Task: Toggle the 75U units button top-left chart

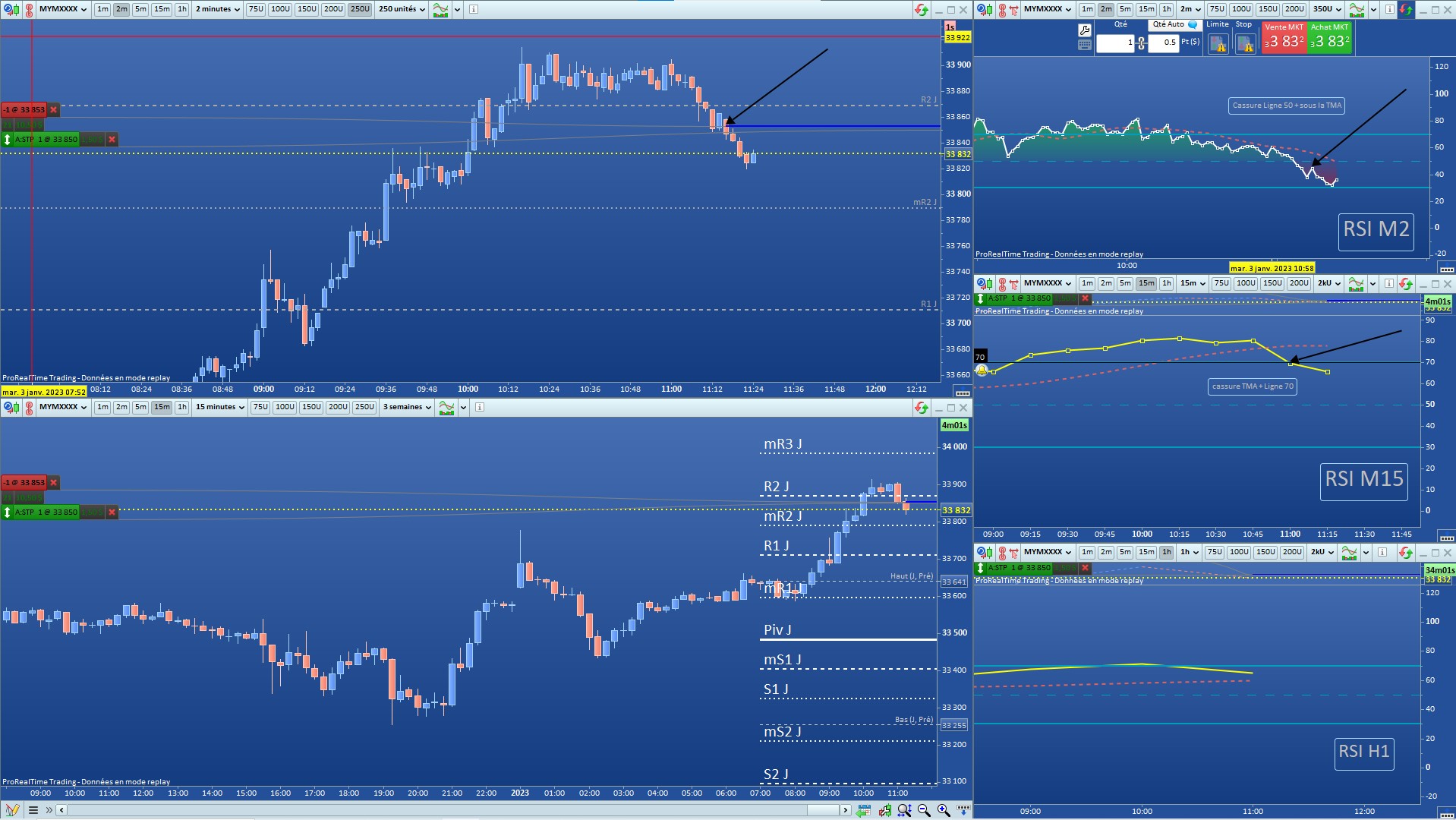Action: [256, 9]
